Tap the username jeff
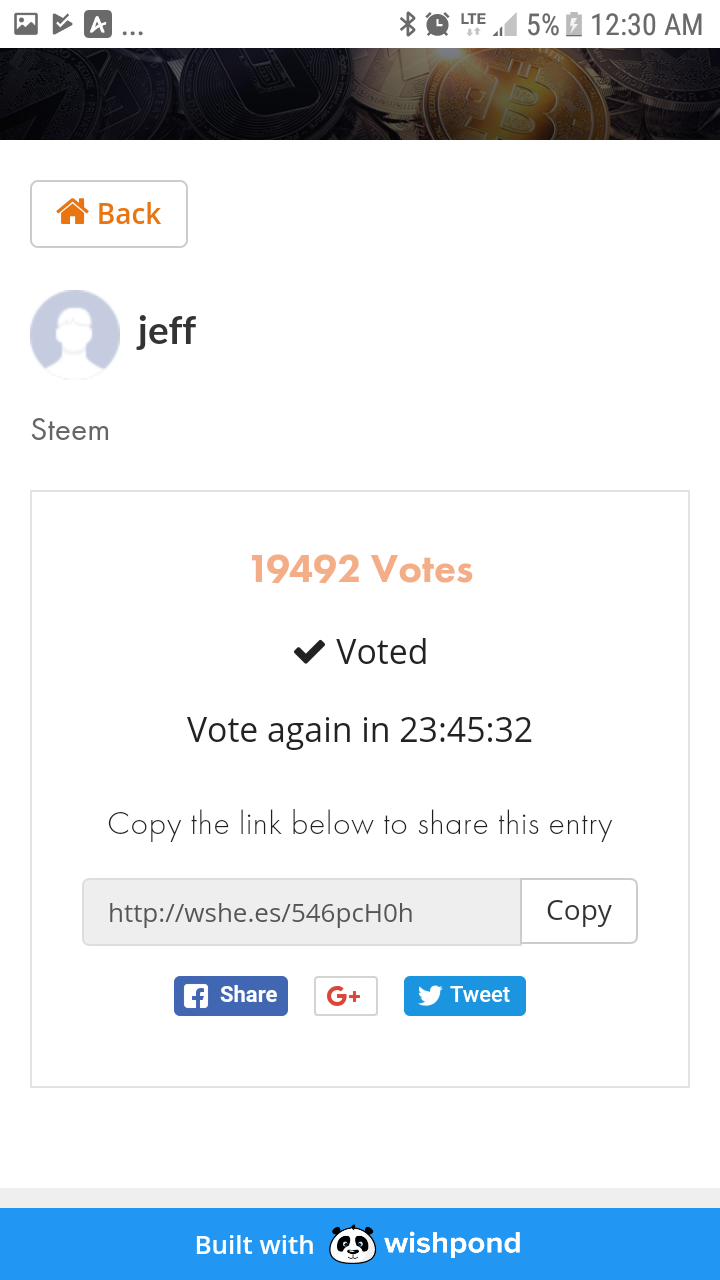The image size is (720, 1280). click(166, 330)
